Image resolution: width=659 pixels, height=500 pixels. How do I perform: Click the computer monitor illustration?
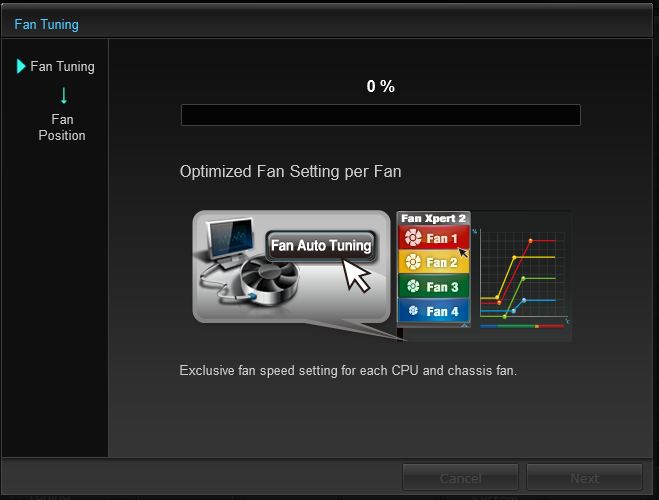click(230, 241)
